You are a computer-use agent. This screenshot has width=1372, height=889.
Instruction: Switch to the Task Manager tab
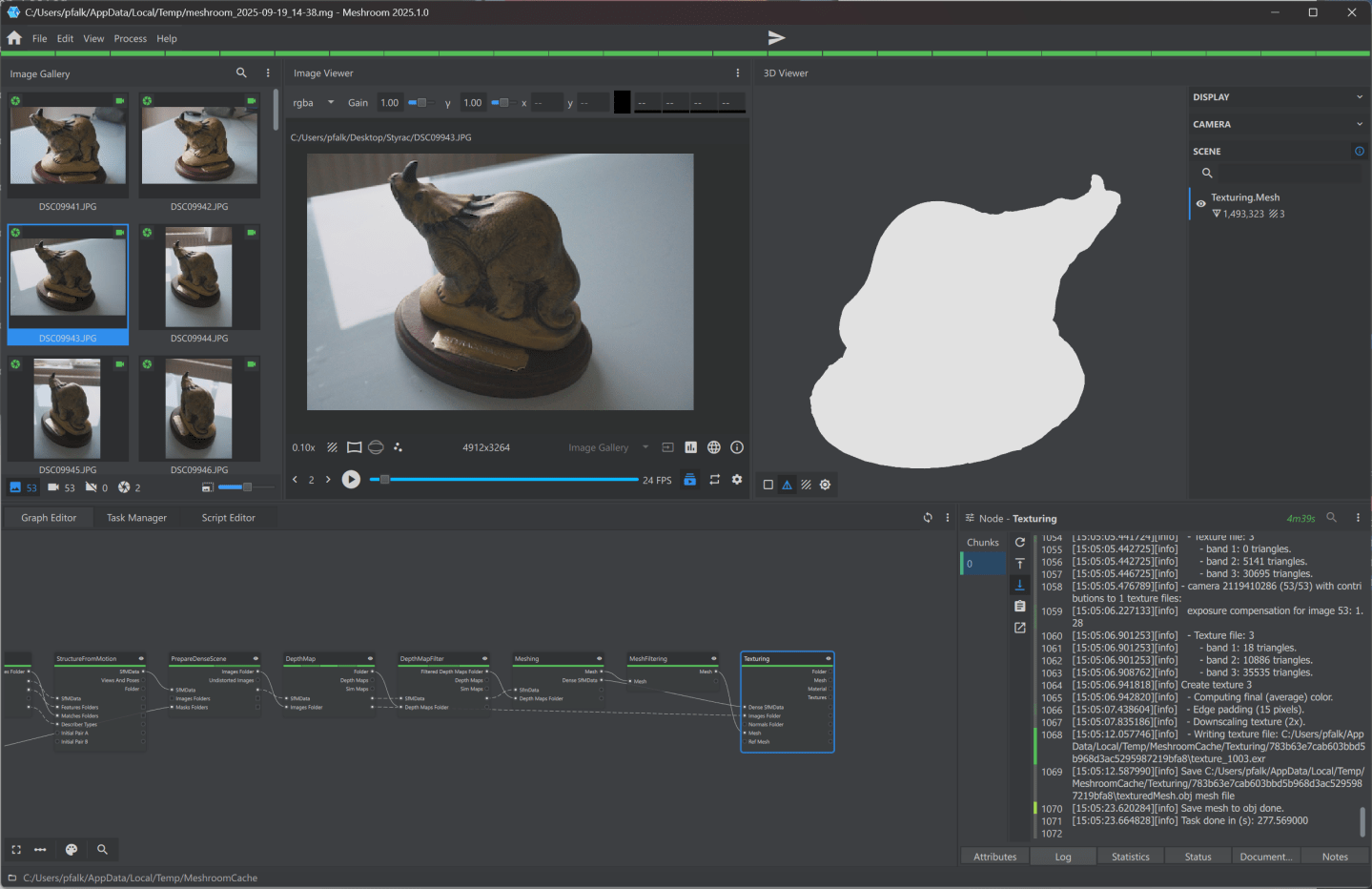pos(136,517)
